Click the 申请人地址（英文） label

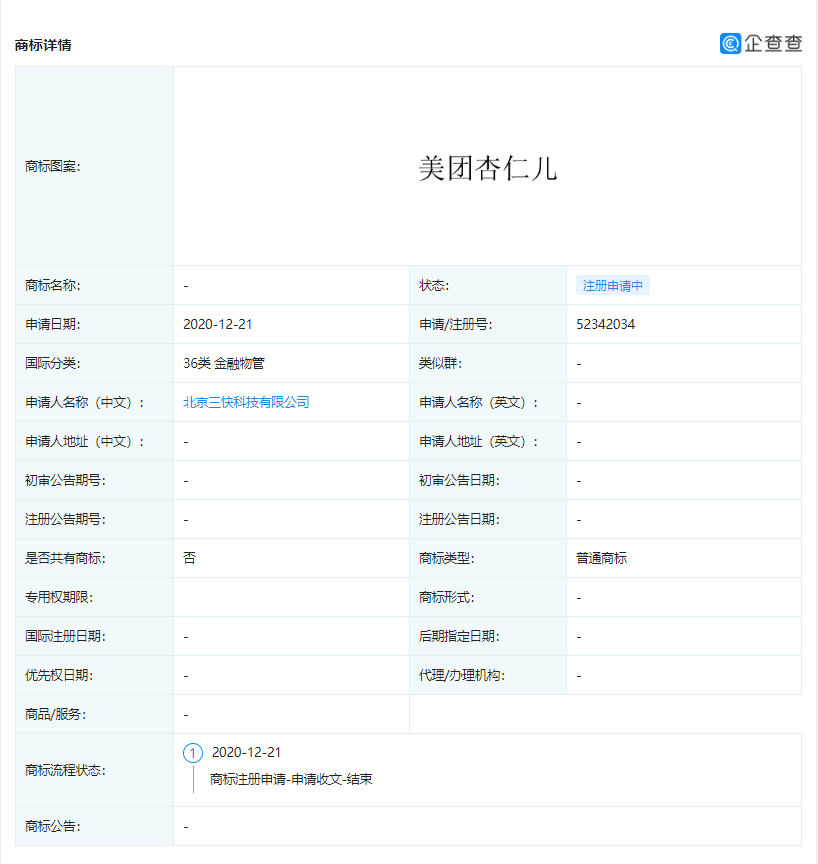(x=478, y=441)
